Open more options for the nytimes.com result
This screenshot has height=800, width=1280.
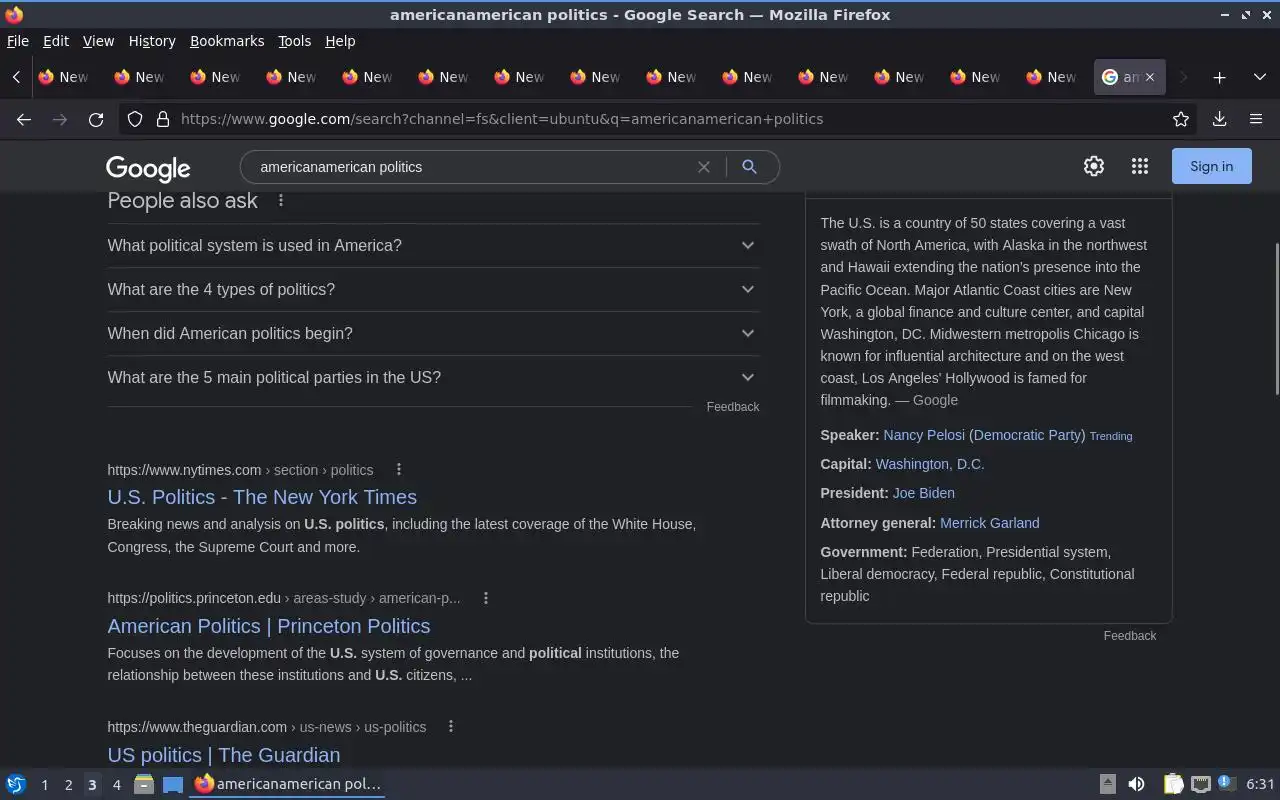click(398, 469)
